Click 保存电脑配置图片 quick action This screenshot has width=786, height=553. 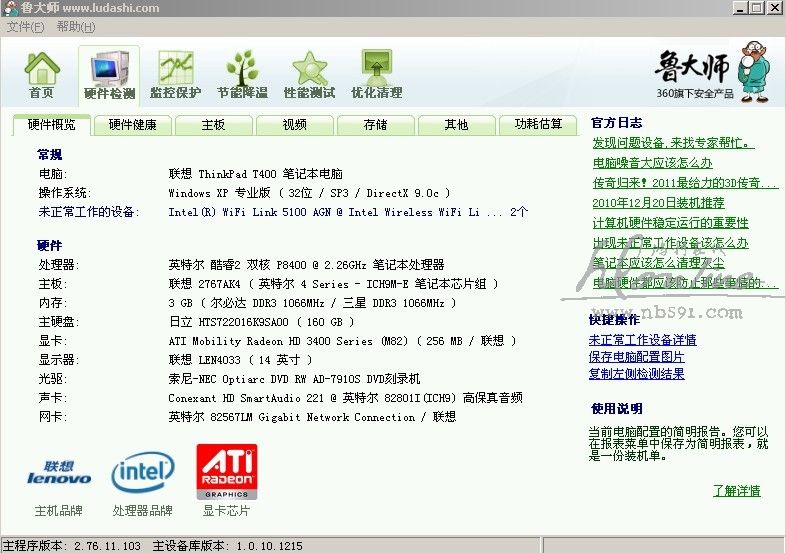(637, 357)
